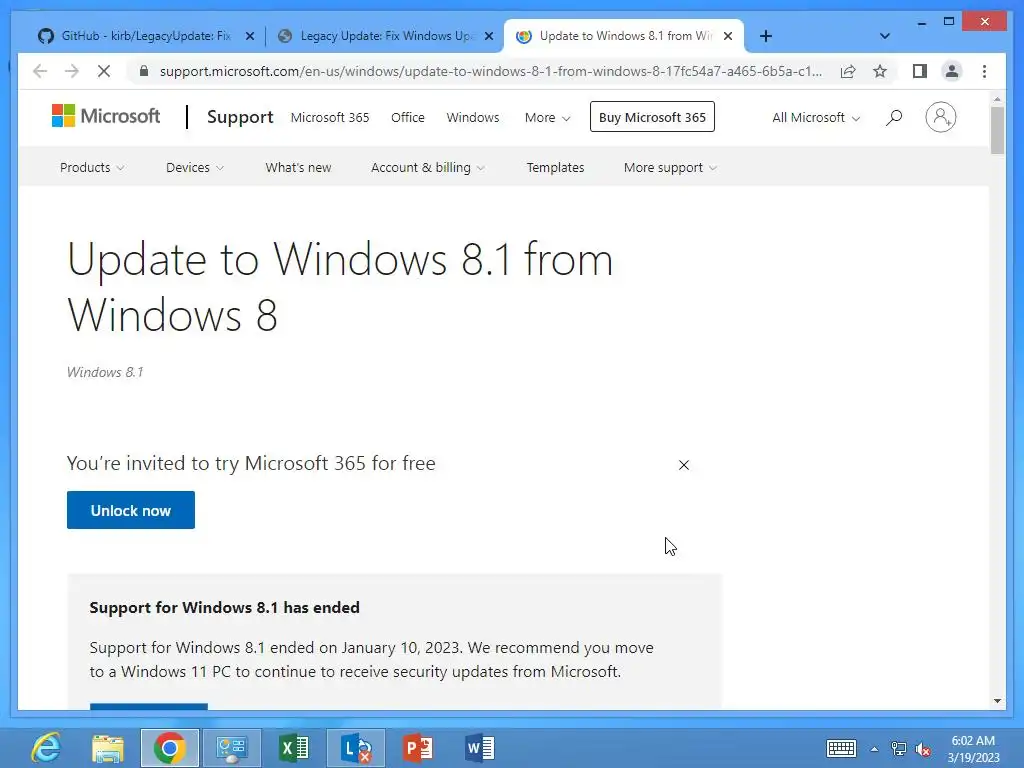Screen dimensions: 1024x768
Task: Open the Office navigation link
Action: click(x=408, y=118)
